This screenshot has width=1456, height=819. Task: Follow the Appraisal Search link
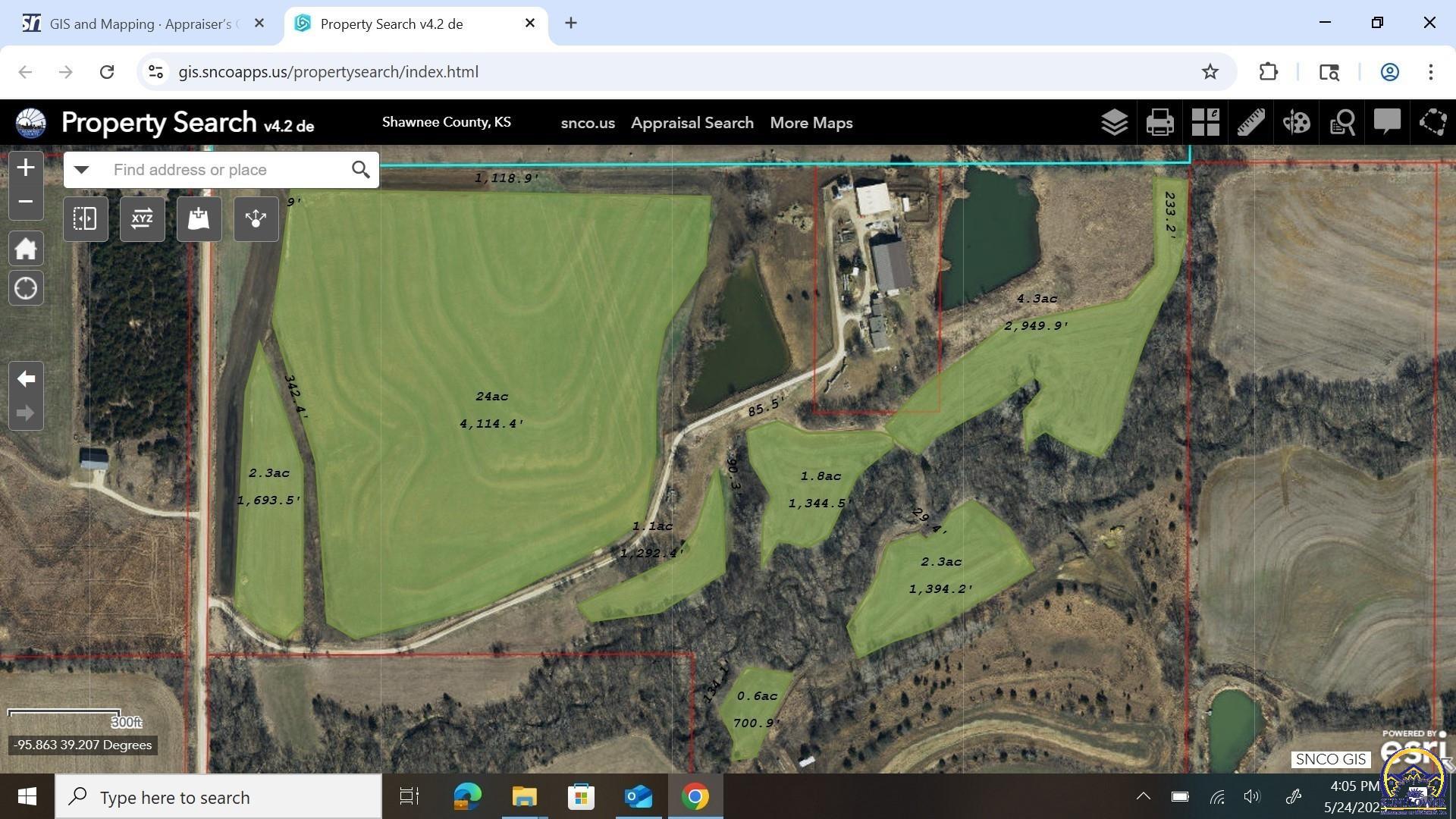pyautogui.click(x=692, y=123)
